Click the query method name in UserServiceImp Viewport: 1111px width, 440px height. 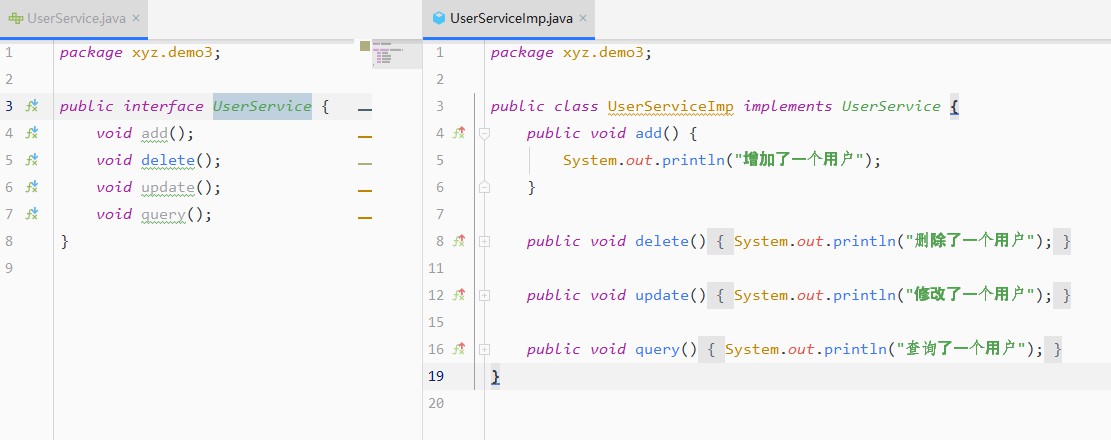pos(657,349)
